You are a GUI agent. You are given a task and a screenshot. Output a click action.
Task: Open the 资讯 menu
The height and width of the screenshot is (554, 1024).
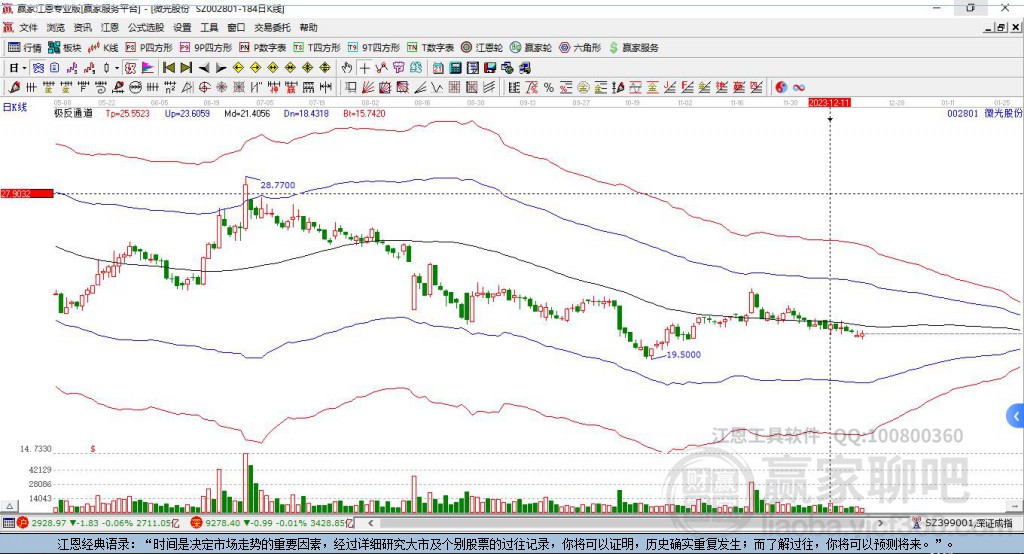[82, 27]
